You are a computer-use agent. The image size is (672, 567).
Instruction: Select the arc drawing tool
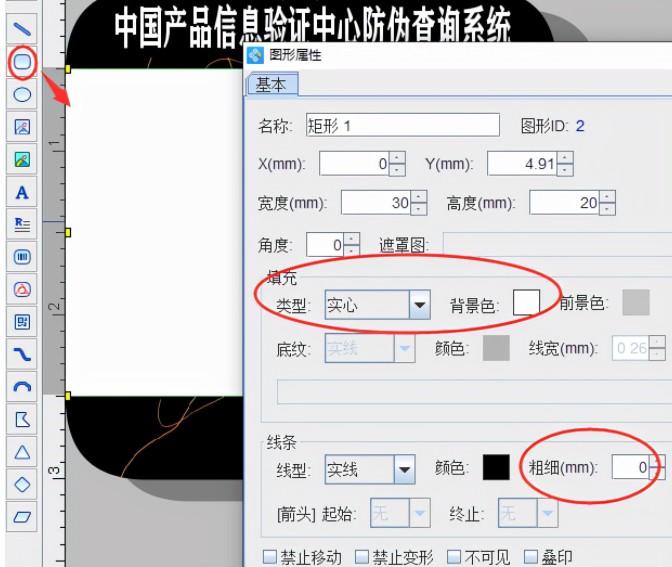click(22, 387)
